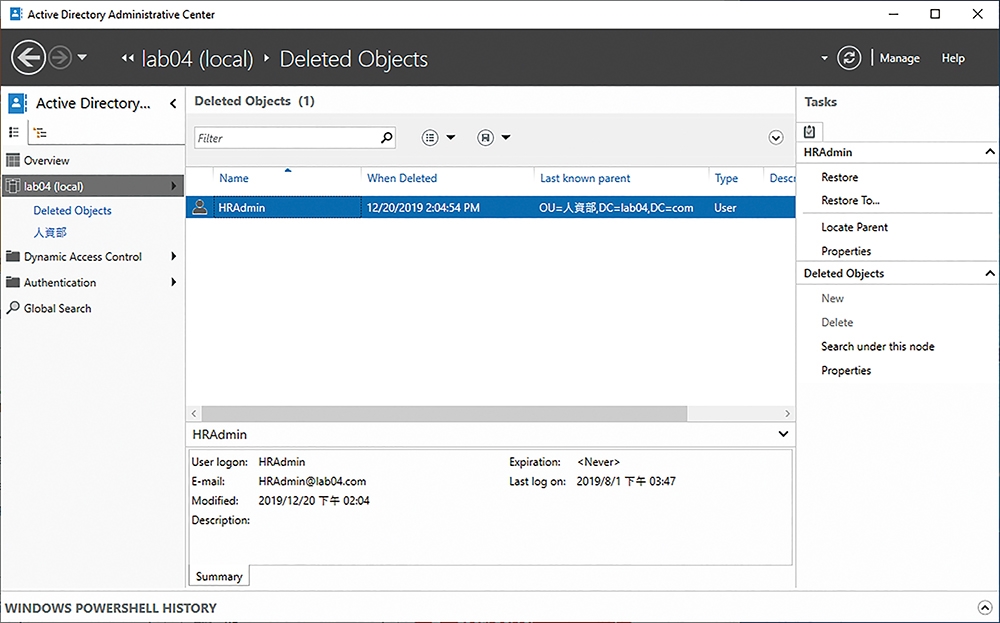Click the horizontal scrollbar thumb

445,413
